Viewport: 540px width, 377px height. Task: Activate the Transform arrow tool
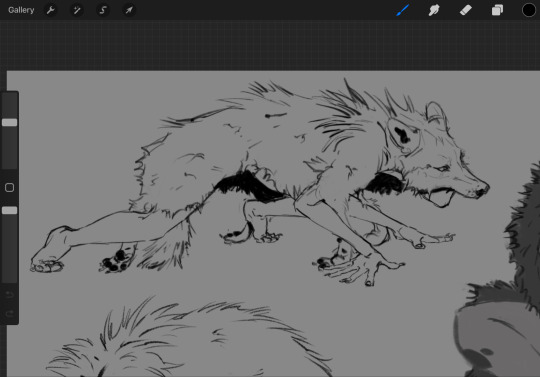129,10
